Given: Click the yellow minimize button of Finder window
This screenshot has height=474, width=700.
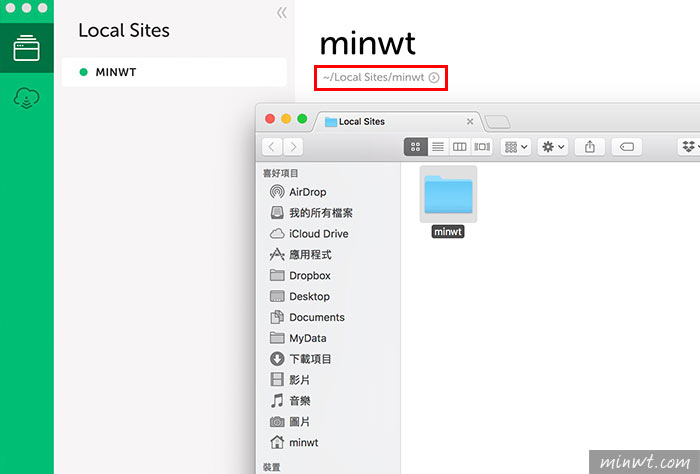Looking at the screenshot, I should pyautogui.click(x=286, y=119).
